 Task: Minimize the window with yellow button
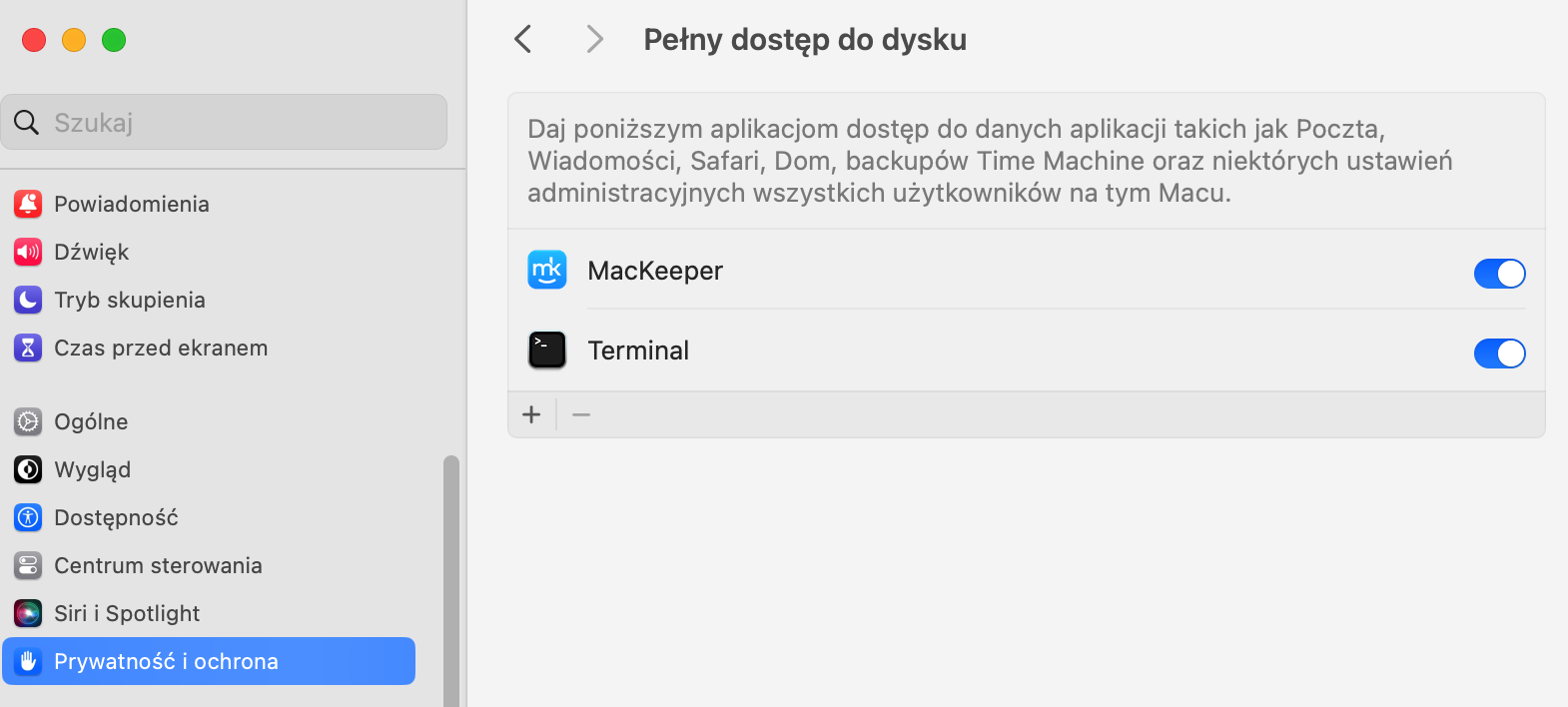pos(74,40)
